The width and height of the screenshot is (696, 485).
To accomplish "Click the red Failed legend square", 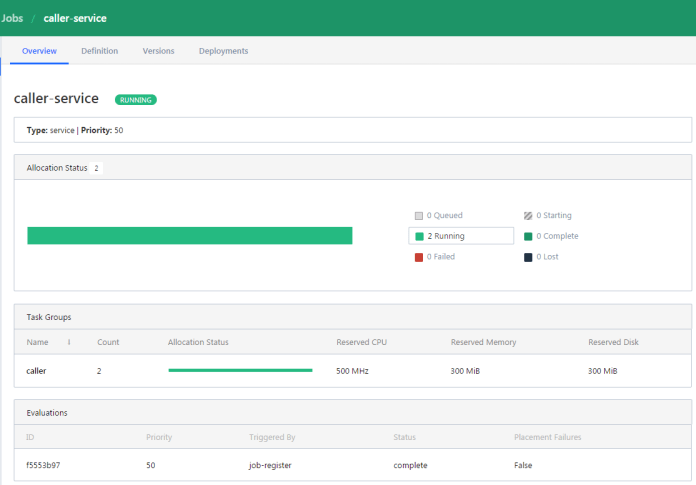I will tap(420, 257).
